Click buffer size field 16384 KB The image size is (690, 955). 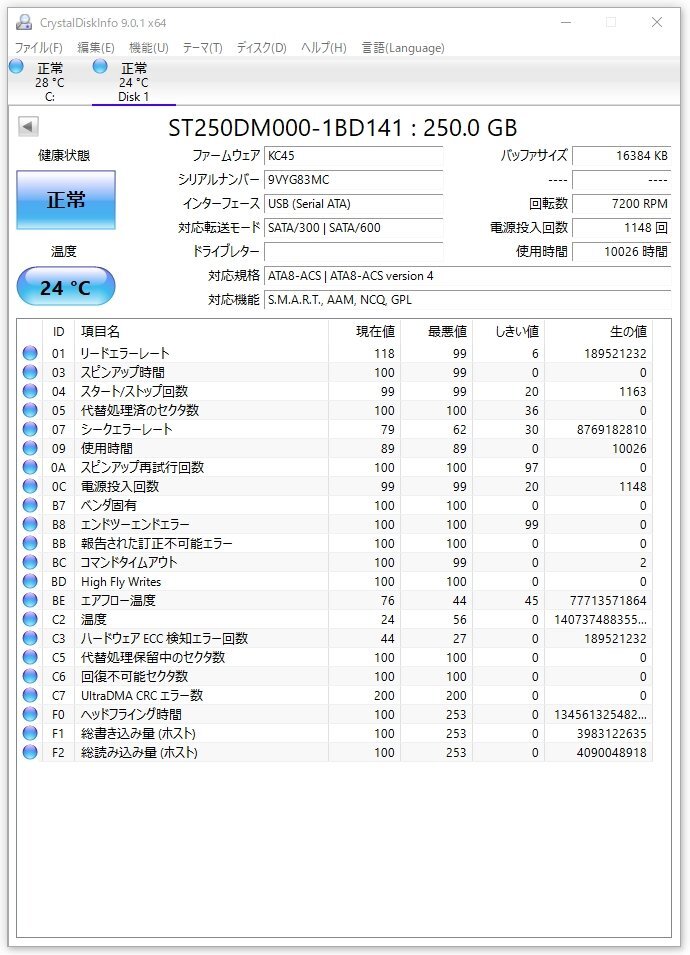(621, 156)
